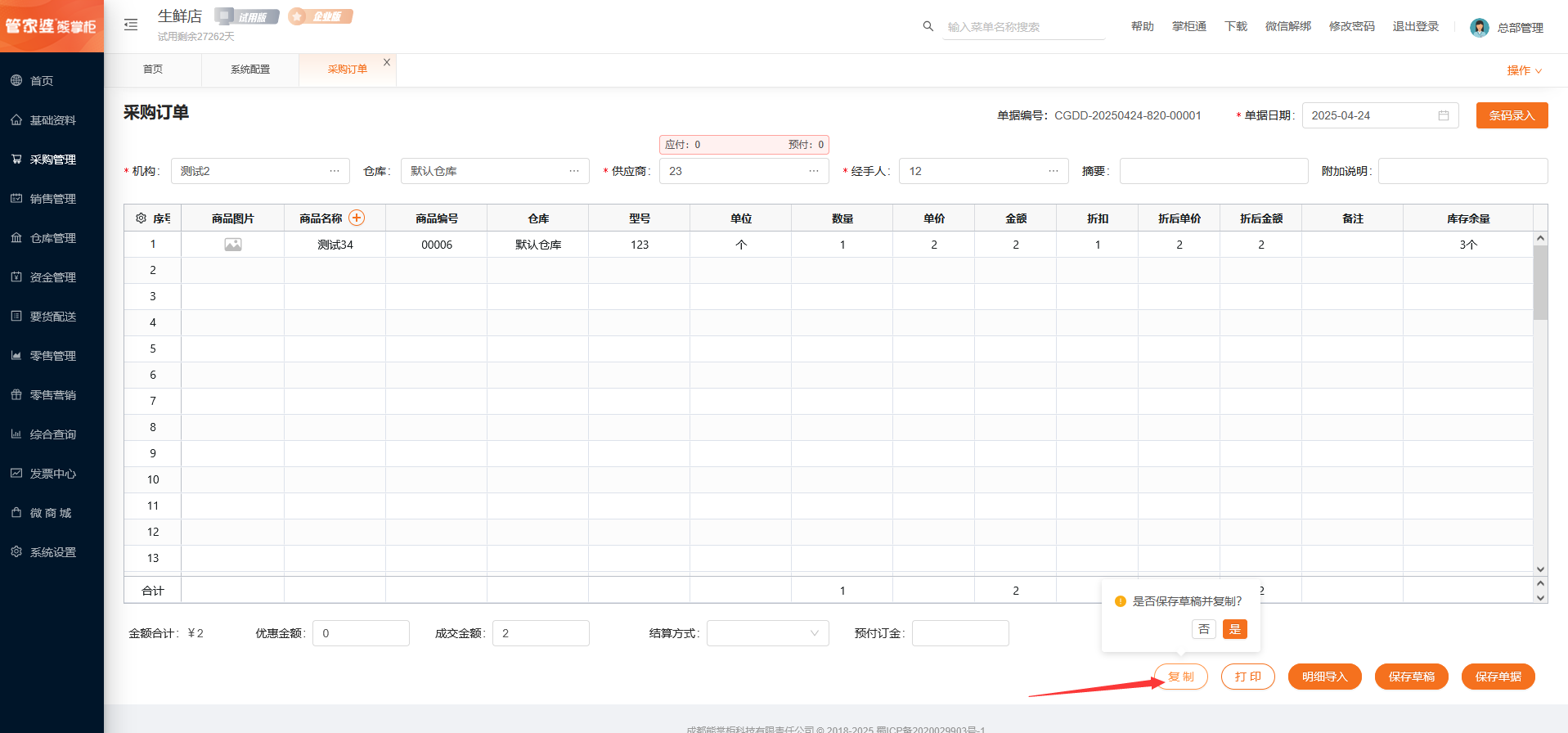Close the 采购订单 tab
Viewport: 1568px width, 733px height.
[x=387, y=62]
